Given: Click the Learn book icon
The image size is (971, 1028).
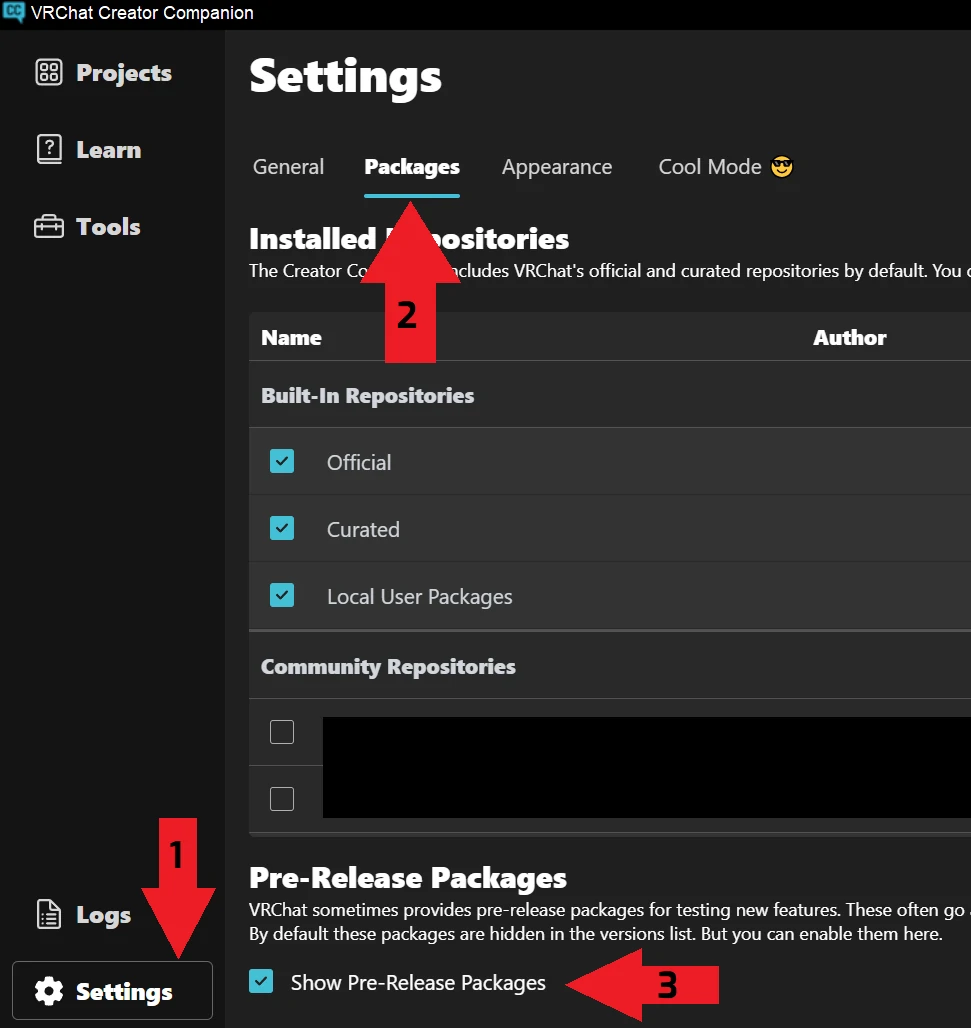Looking at the screenshot, I should (49, 149).
